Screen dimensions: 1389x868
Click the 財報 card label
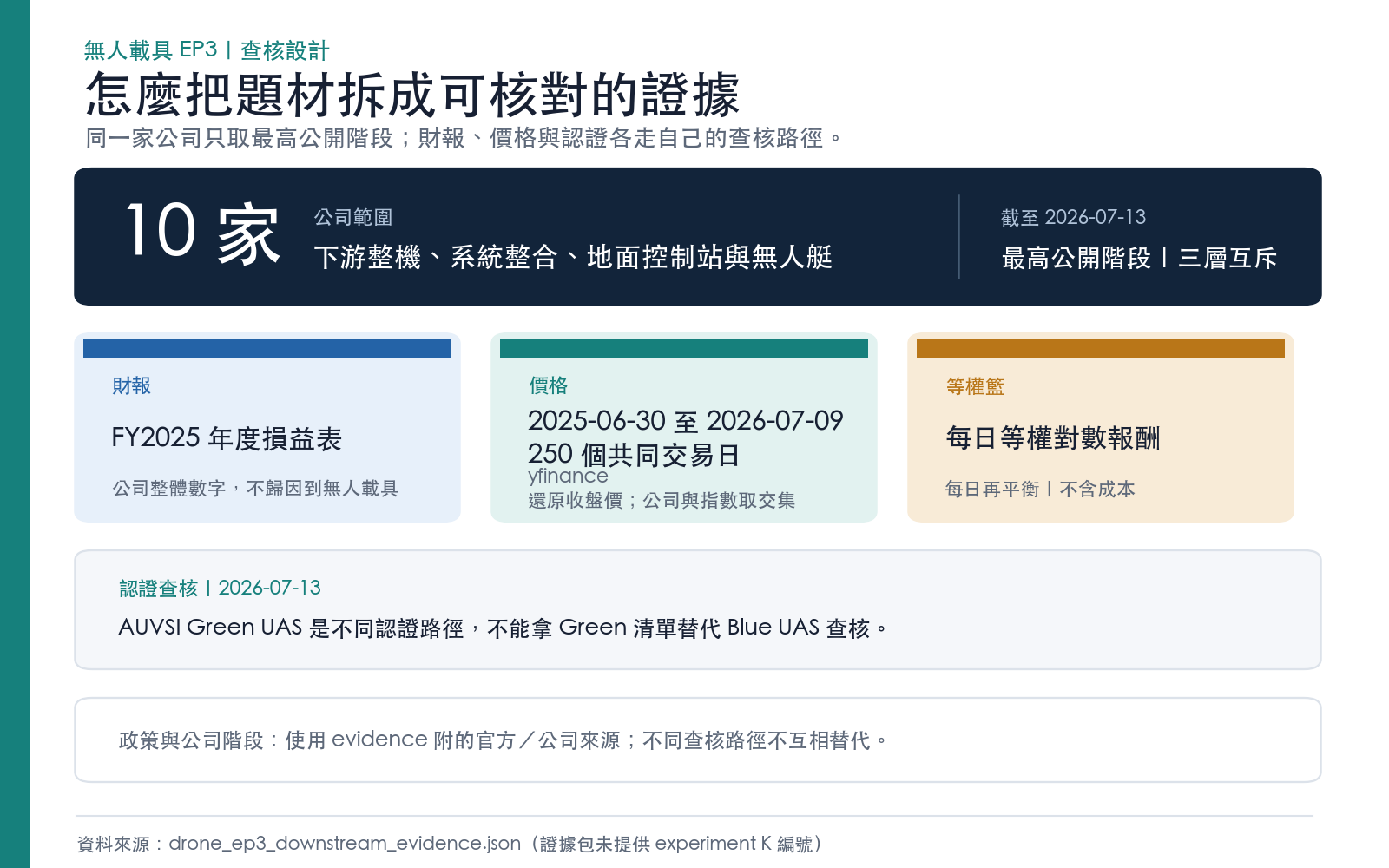pyautogui.click(x=132, y=385)
